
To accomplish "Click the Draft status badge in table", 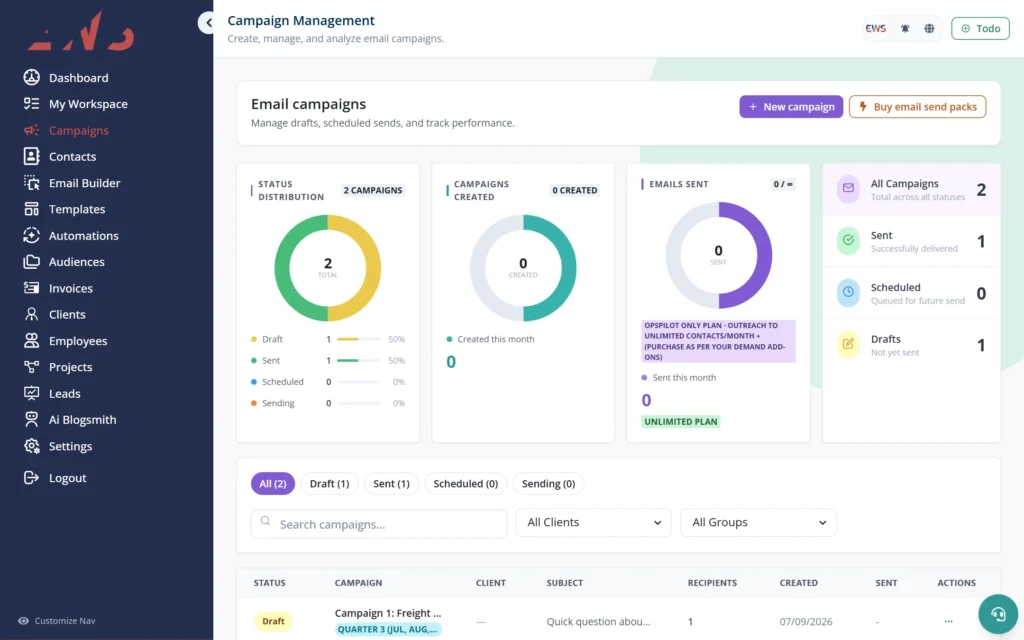I will (x=273, y=621).
